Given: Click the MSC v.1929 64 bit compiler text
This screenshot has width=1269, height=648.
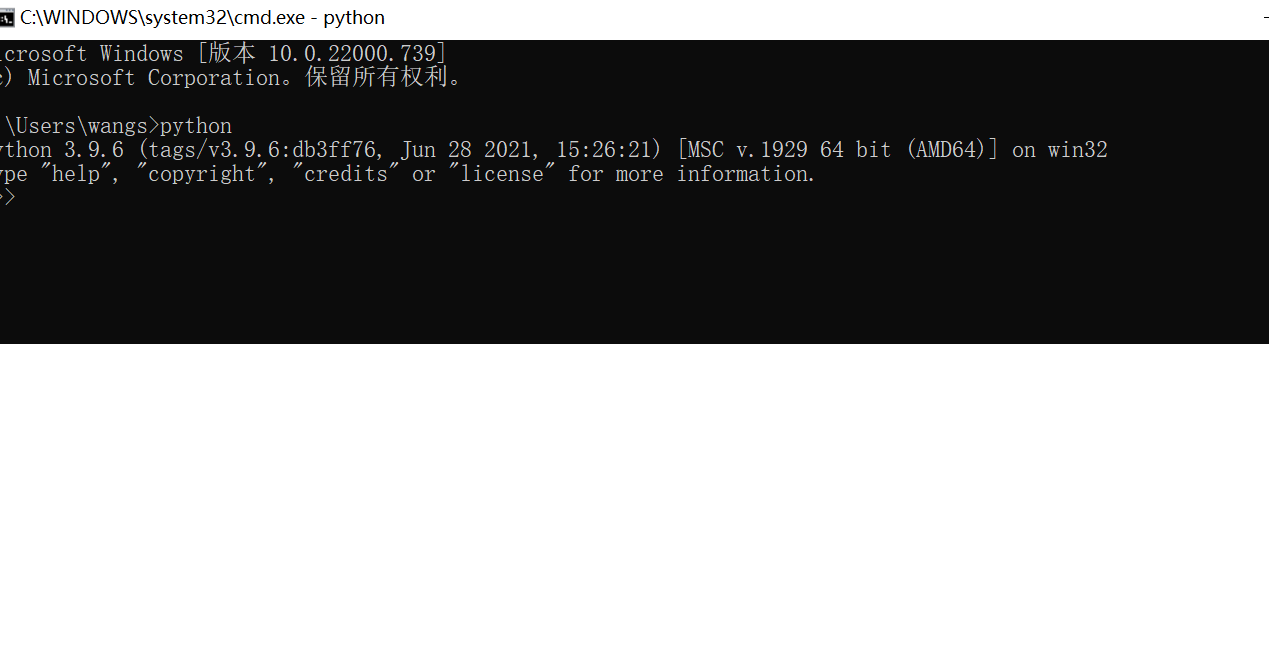Looking at the screenshot, I should tap(788, 150).
